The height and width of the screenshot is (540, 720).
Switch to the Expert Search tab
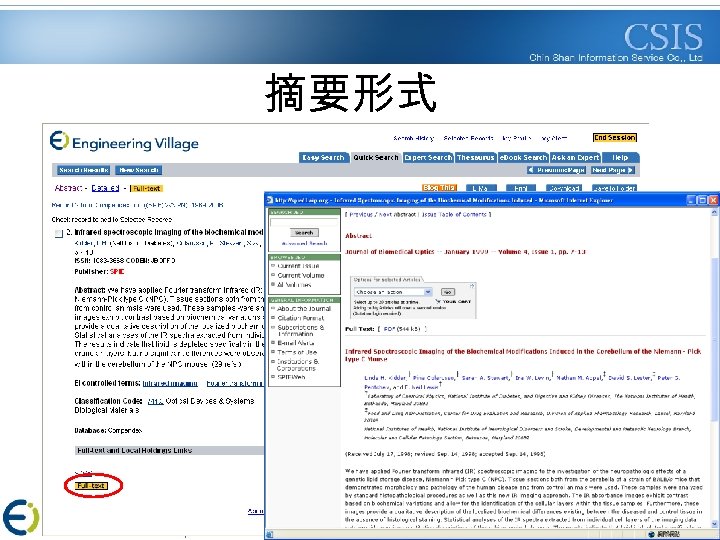428,158
